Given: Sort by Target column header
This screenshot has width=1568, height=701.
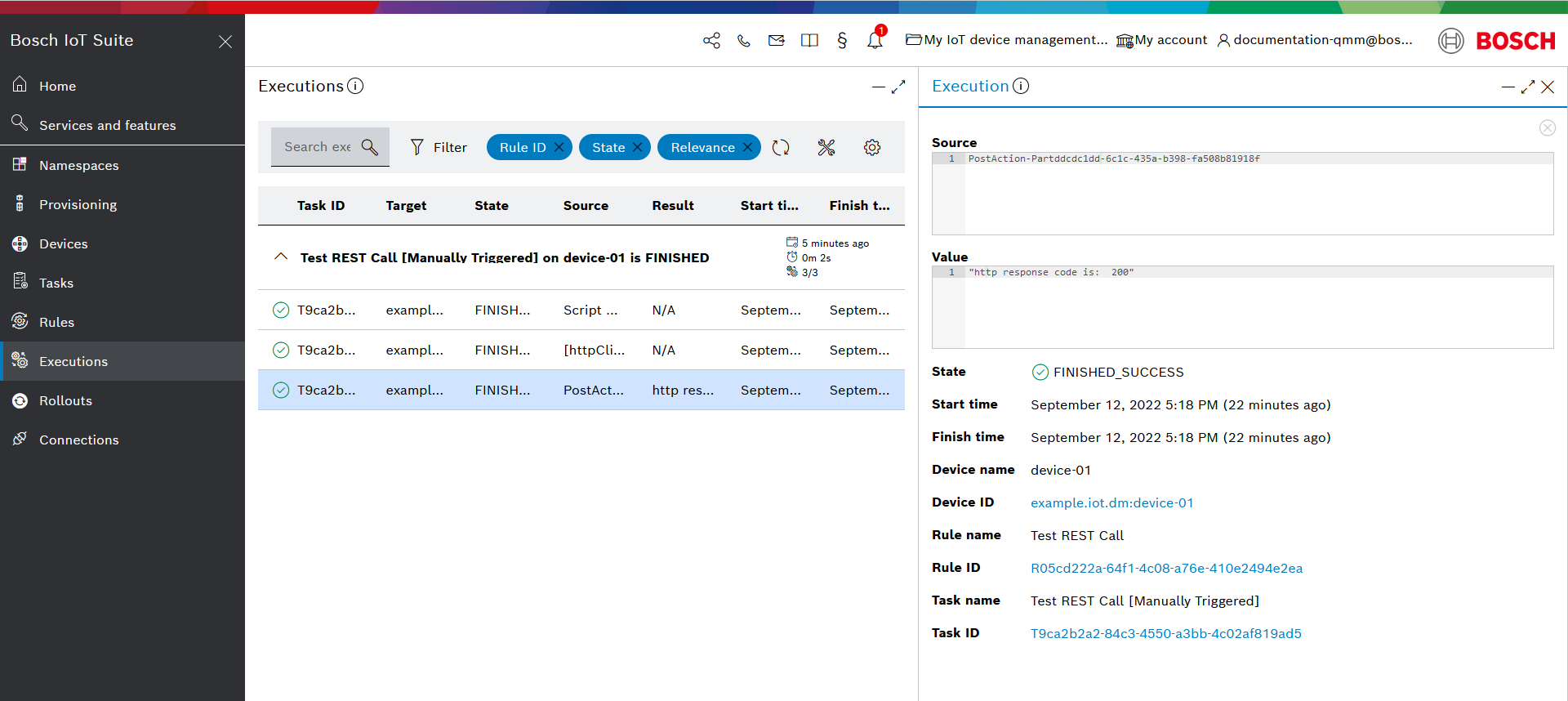Looking at the screenshot, I should pos(406,206).
